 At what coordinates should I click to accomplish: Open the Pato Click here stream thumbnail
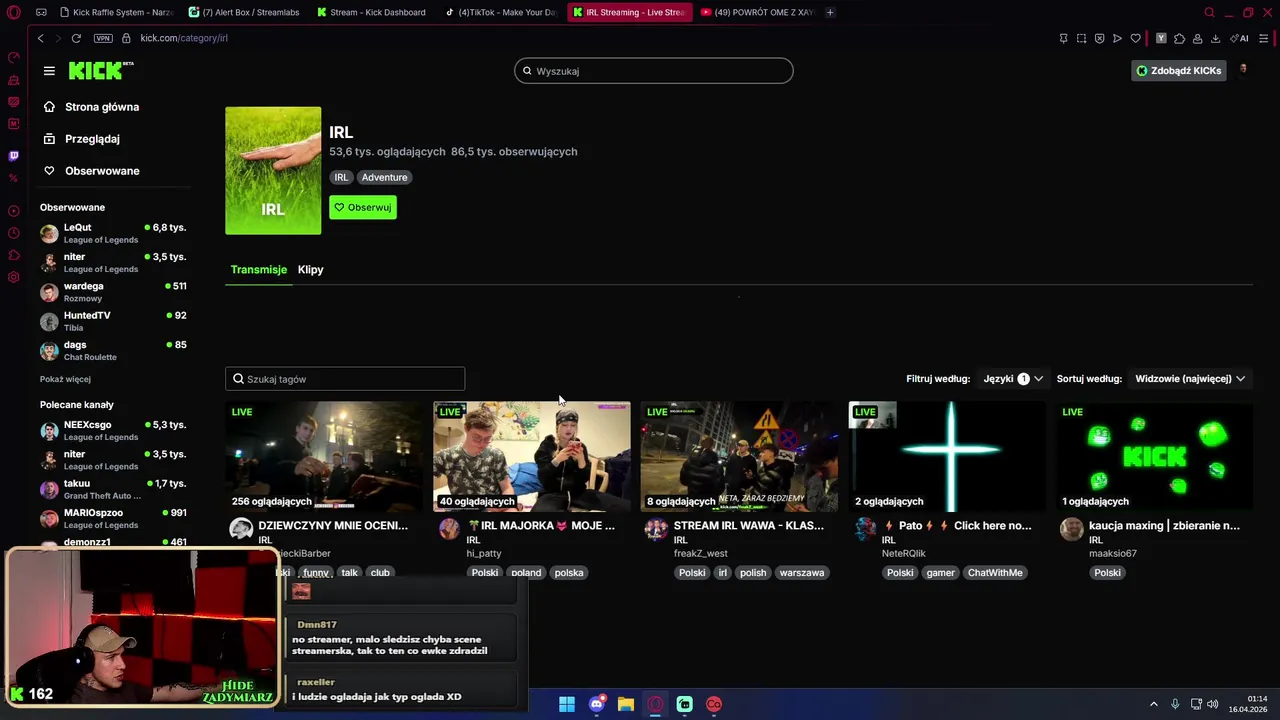point(947,457)
